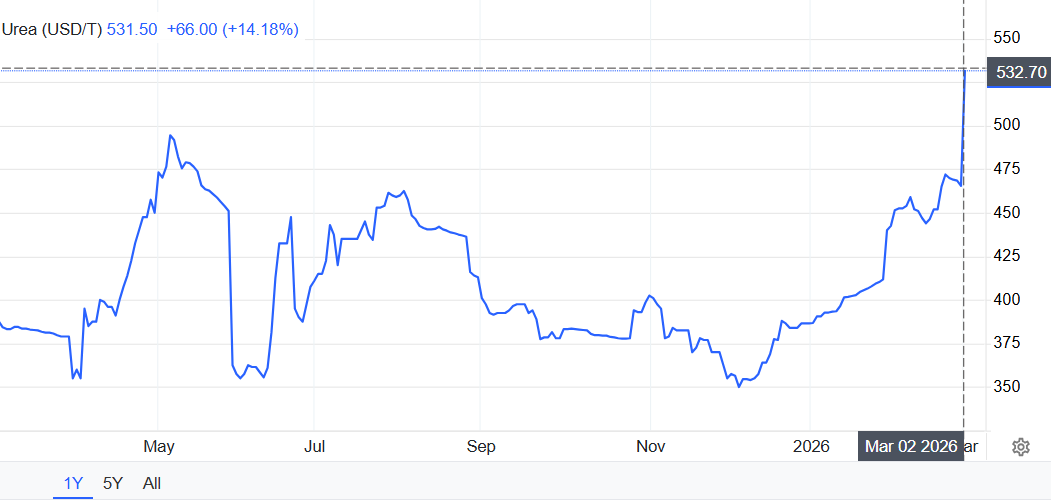Click the Nov label on time axis
The width and height of the screenshot is (1051, 500).
pyautogui.click(x=650, y=446)
